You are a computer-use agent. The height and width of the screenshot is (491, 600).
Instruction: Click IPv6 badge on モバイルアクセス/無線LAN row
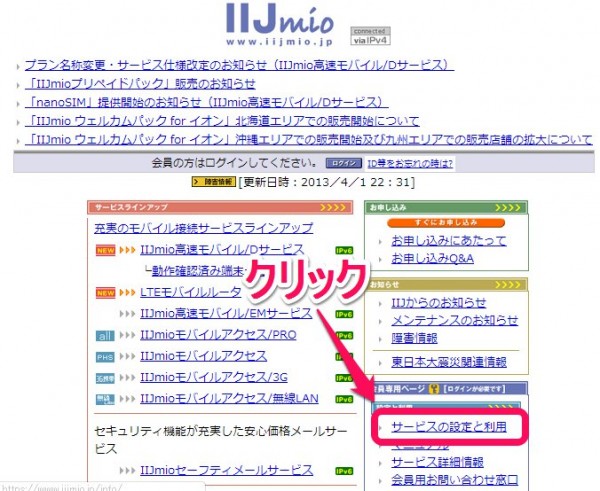(344, 400)
